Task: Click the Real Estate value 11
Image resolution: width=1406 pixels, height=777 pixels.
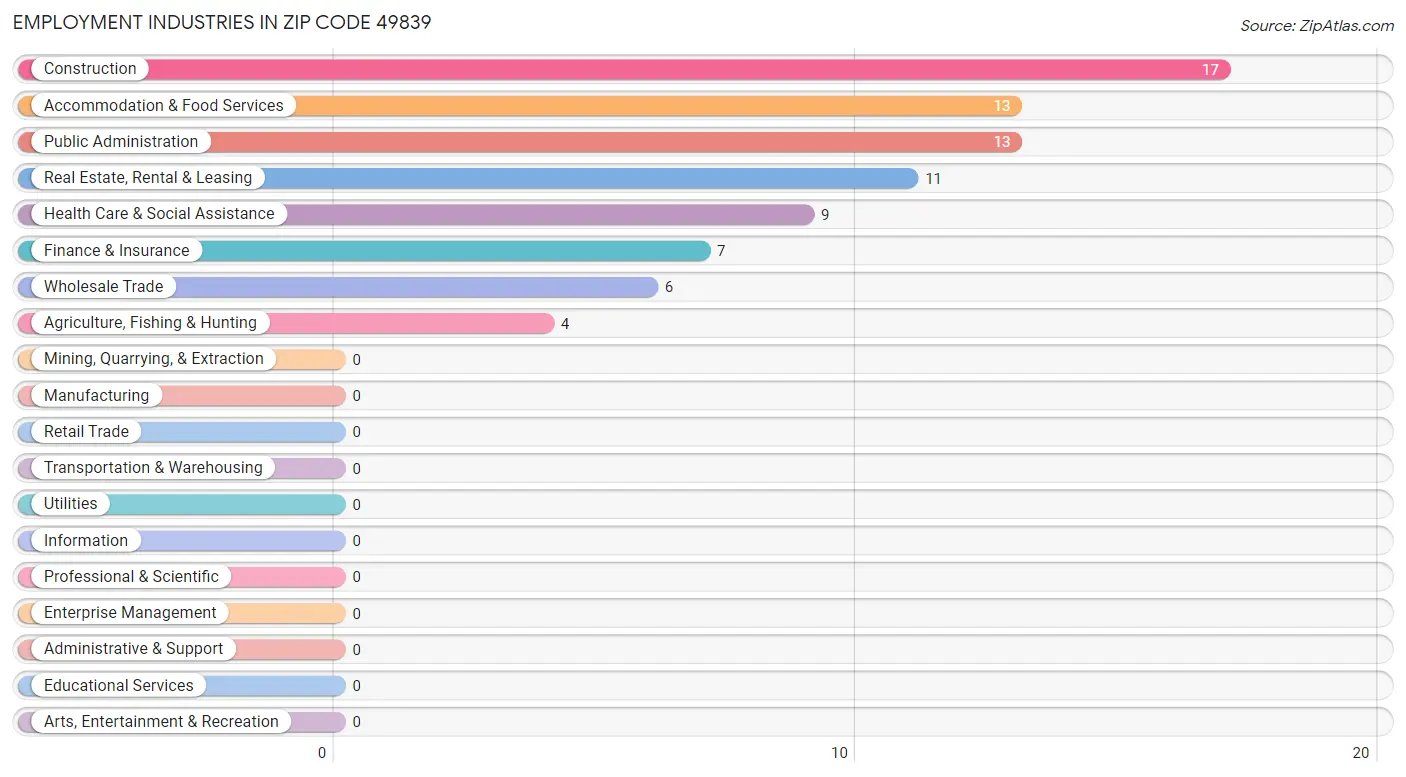Action: pos(933,179)
